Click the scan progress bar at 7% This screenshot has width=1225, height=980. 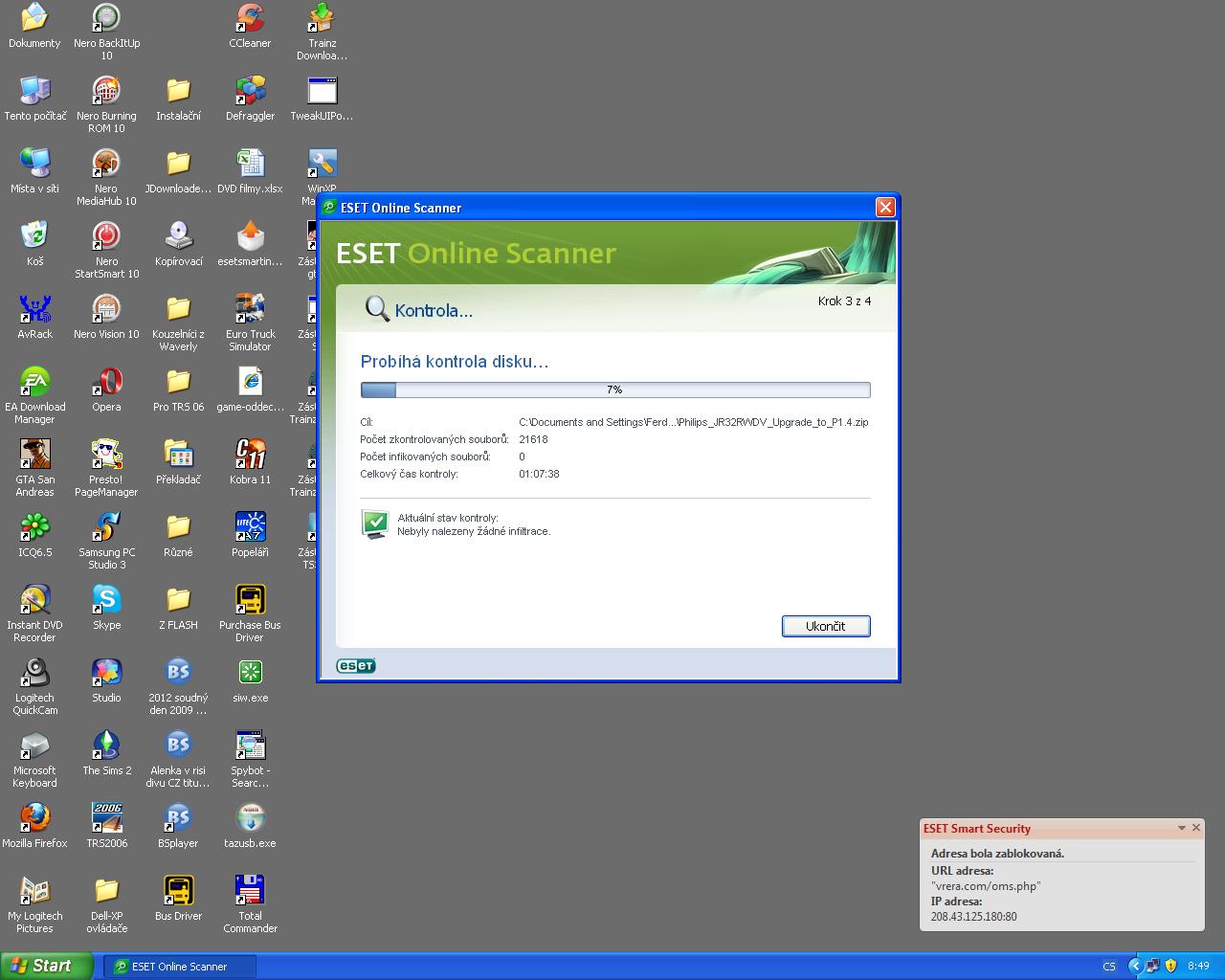[x=614, y=390]
